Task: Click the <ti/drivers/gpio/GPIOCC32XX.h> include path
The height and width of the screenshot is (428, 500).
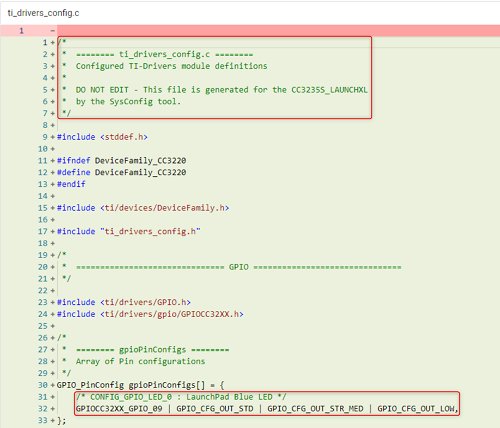Action: click(x=172, y=314)
